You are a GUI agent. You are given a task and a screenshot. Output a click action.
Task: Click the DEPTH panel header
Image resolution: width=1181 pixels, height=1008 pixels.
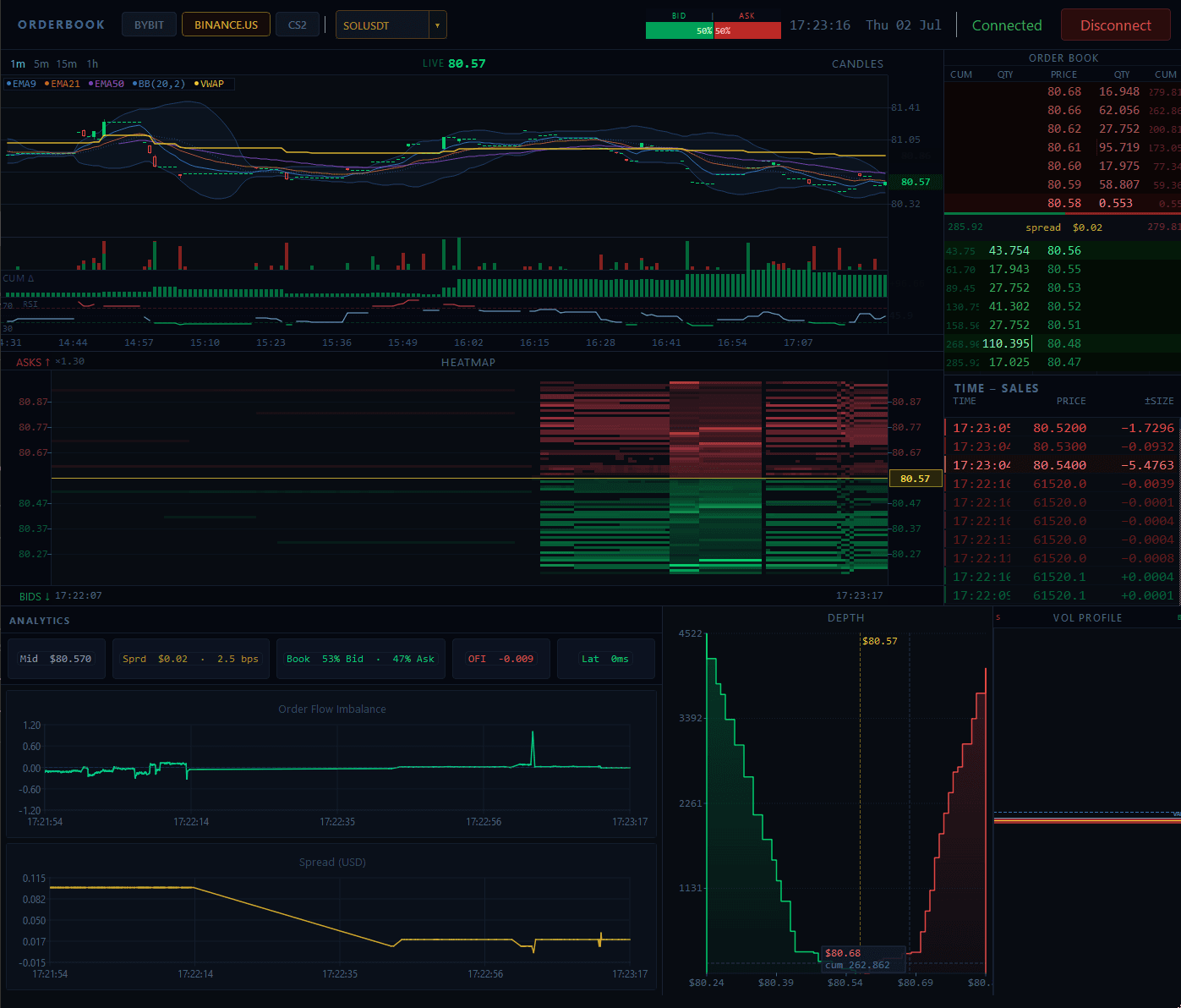coord(845,618)
